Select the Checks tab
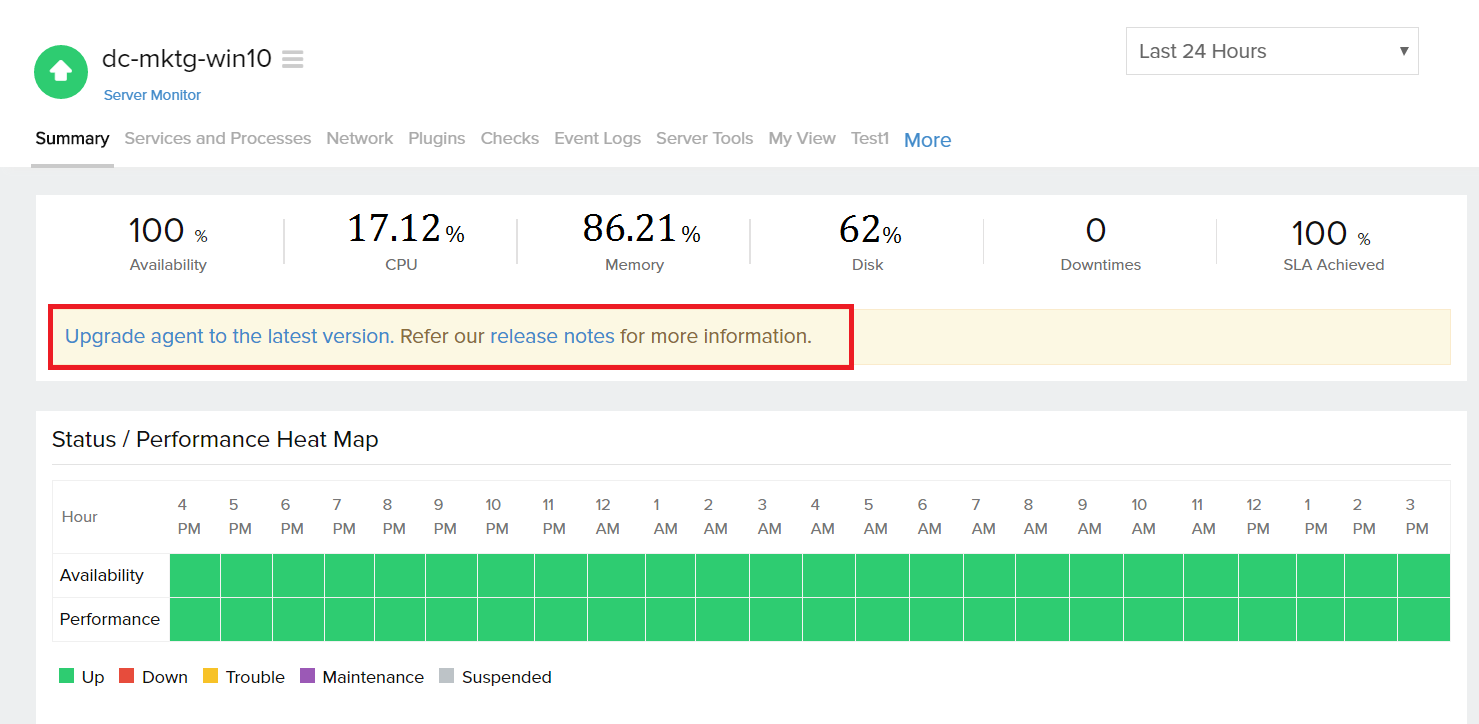 click(x=509, y=138)
